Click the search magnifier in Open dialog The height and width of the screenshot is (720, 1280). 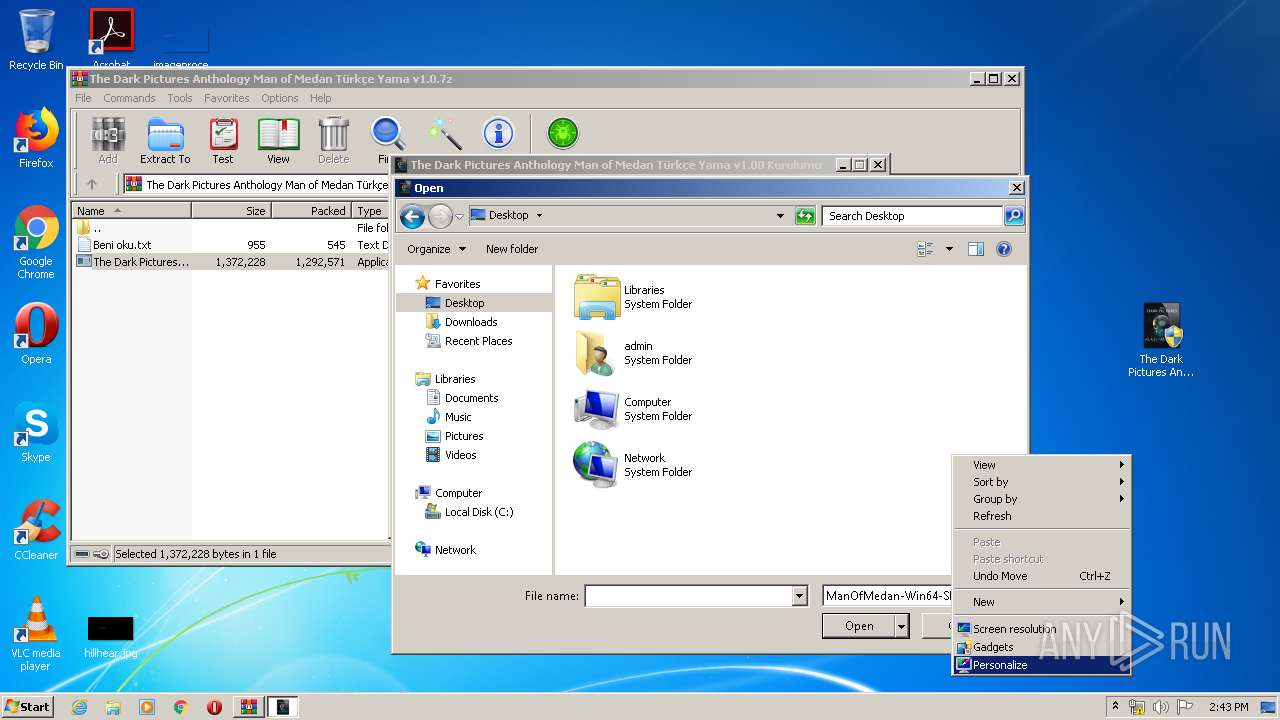(x=1013, y=215)
